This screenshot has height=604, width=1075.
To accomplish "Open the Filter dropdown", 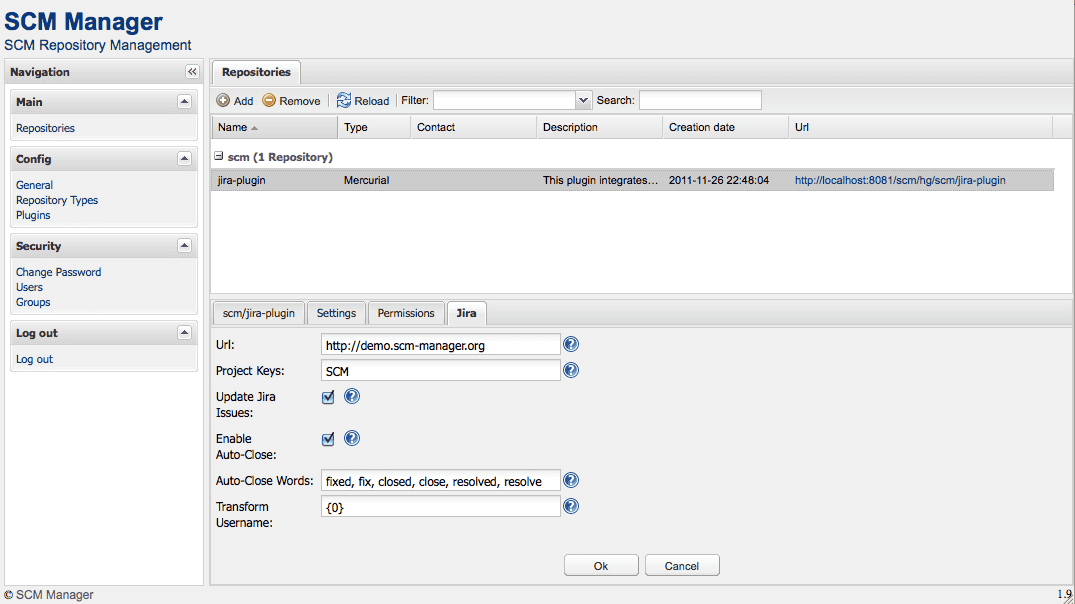I will 583,100.
